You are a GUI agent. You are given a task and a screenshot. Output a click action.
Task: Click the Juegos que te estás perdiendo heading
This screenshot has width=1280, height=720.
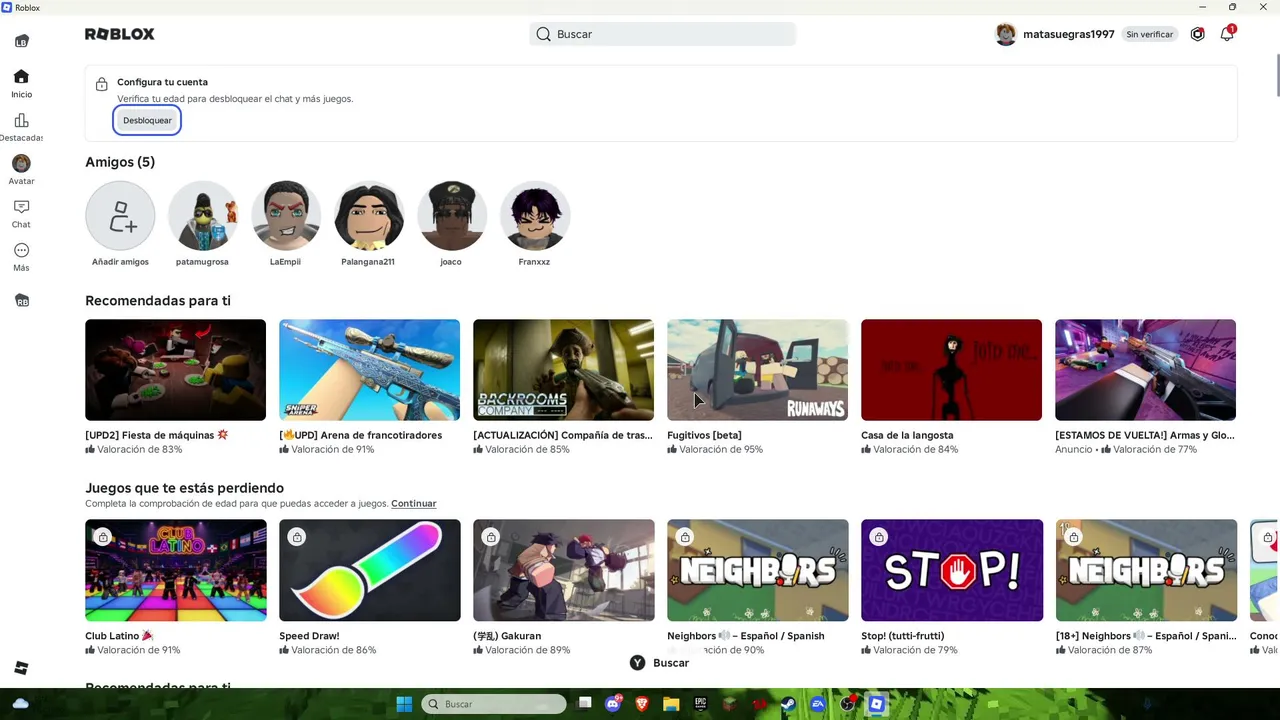185,488
